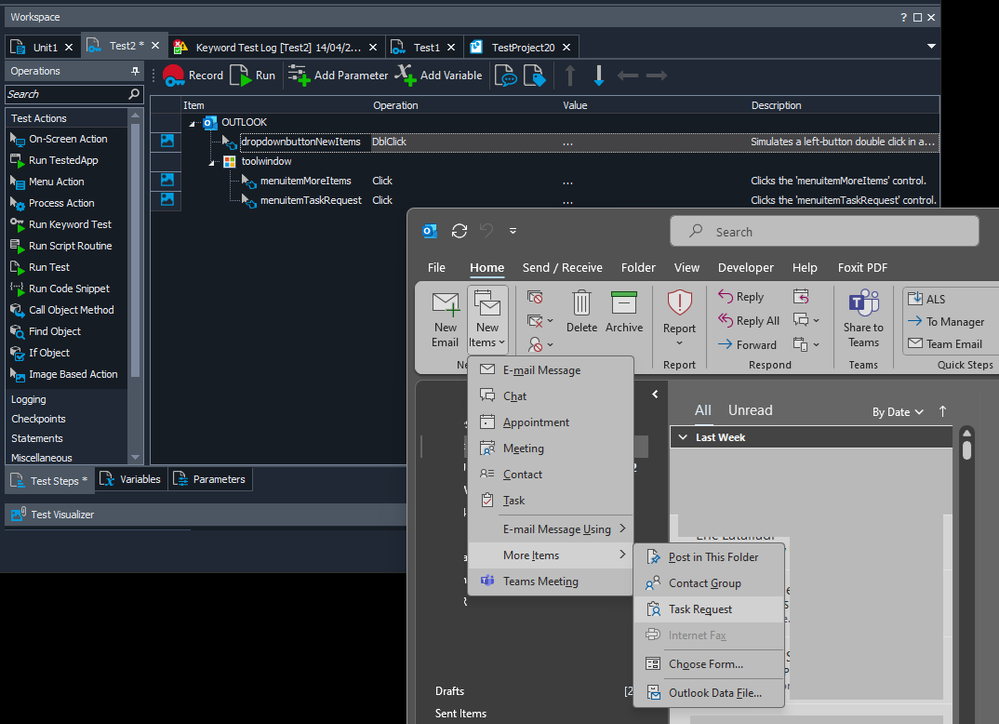Click the Team Email quick step
999x724 pixels.
945,344
